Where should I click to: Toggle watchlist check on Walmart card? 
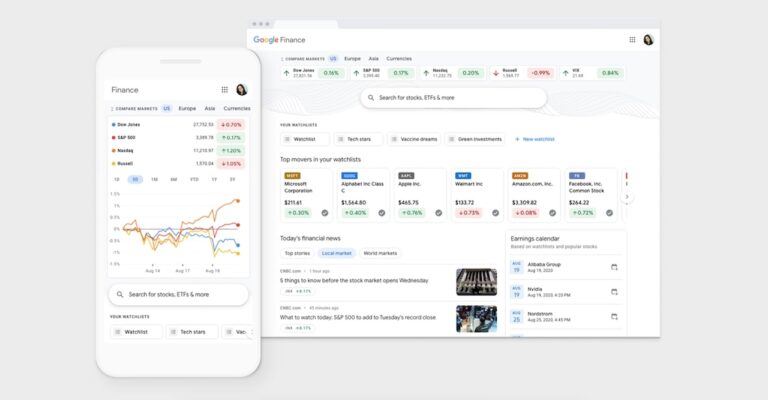pyautogui.click(x=495, y=213)
